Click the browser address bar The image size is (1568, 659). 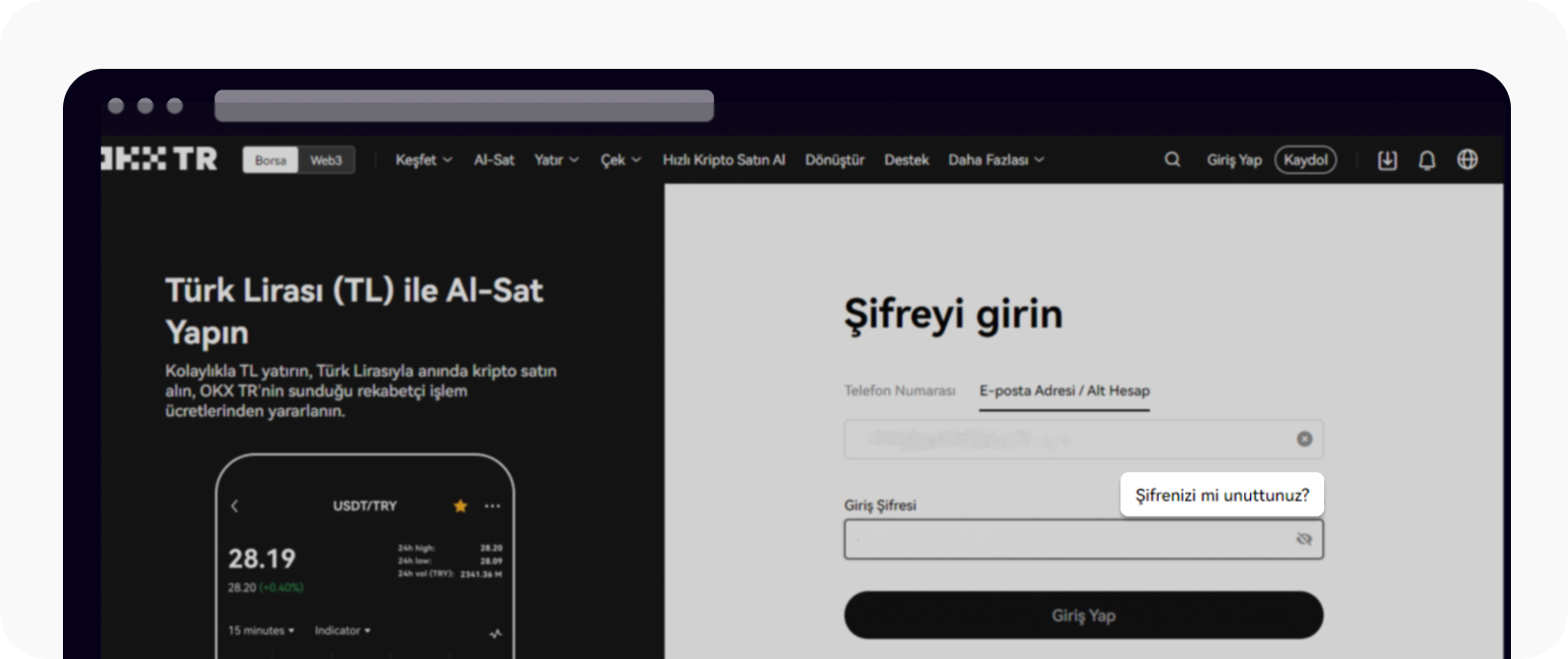pyautogui.click(x=464, y=106)
